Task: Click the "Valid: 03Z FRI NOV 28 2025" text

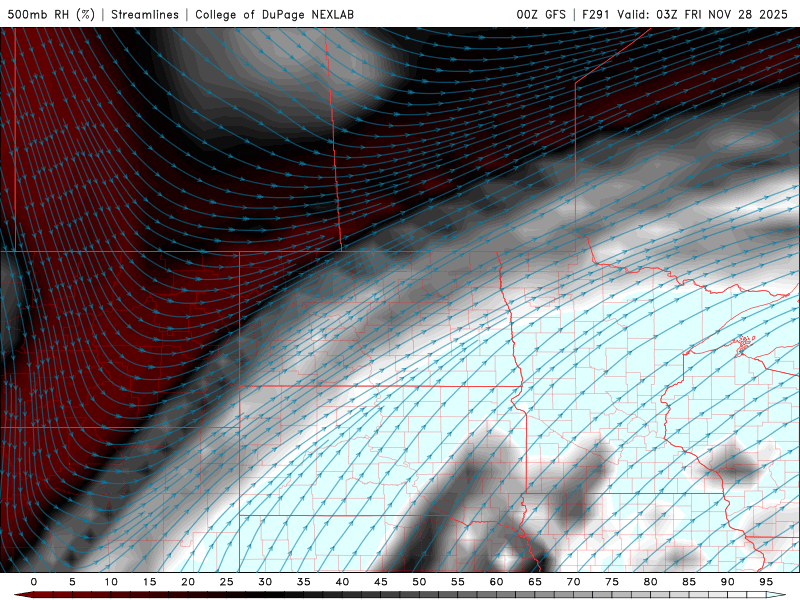Action: click(x=703, y=14)
